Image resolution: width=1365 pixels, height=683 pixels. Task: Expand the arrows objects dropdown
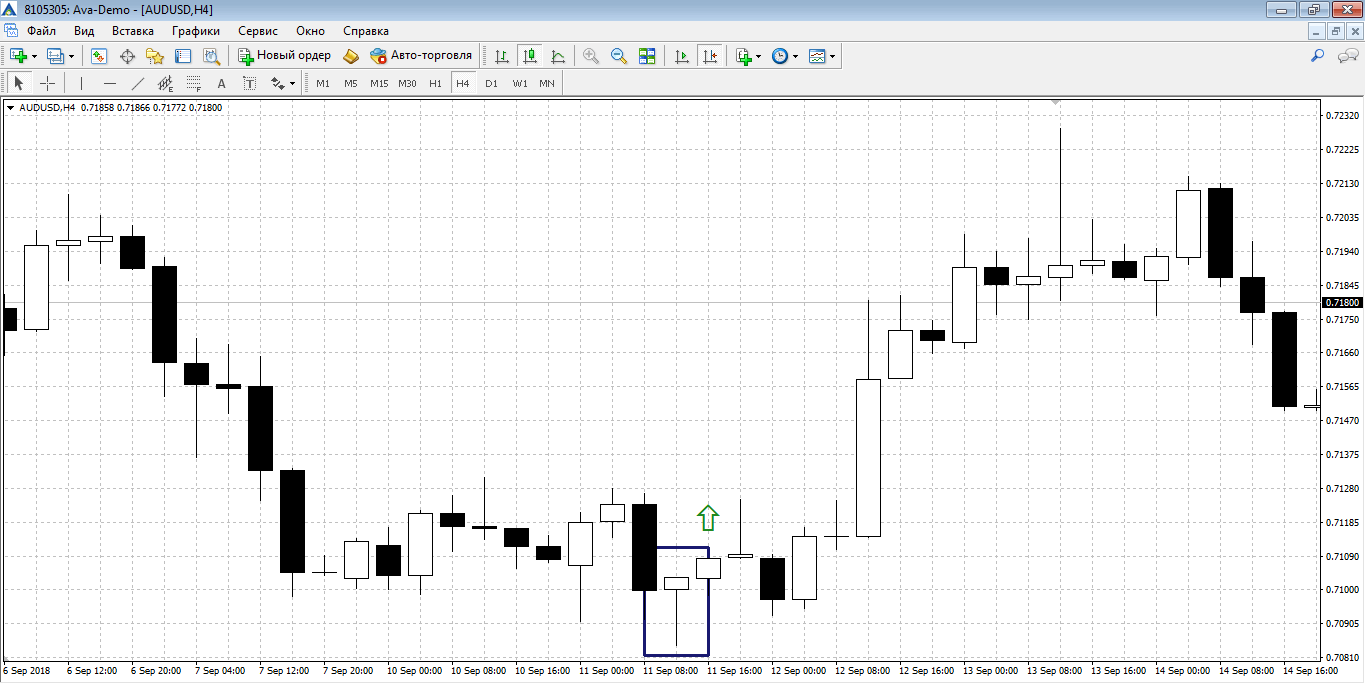(x=293, y=83)
